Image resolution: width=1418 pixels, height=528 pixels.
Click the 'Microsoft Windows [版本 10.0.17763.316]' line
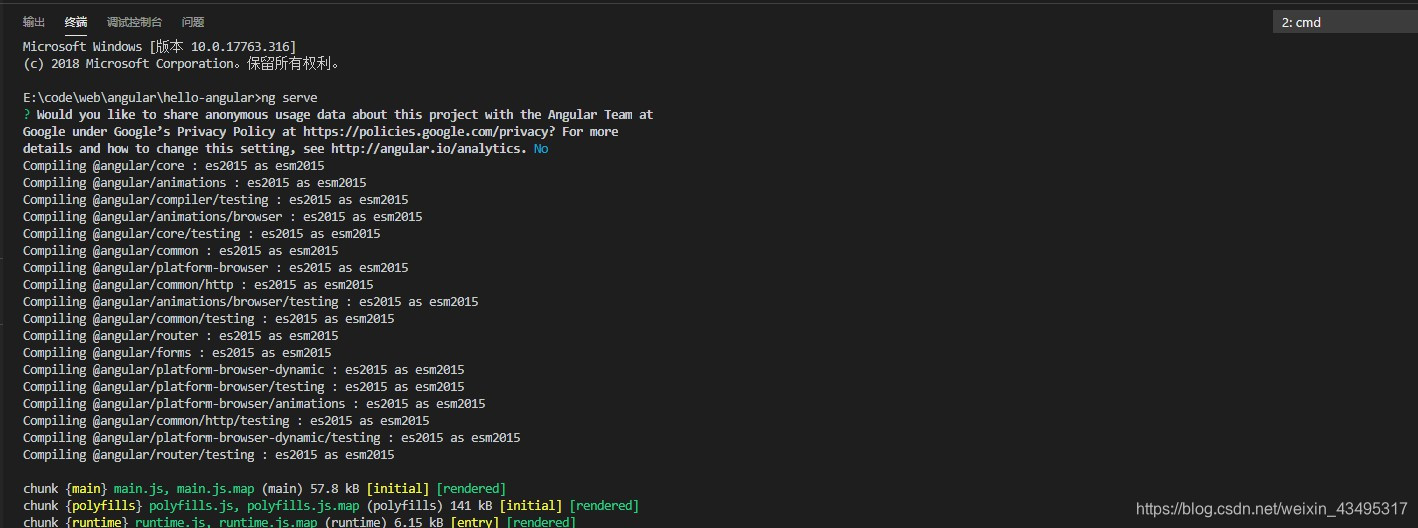pyautogui.click(x=160, y=47)
